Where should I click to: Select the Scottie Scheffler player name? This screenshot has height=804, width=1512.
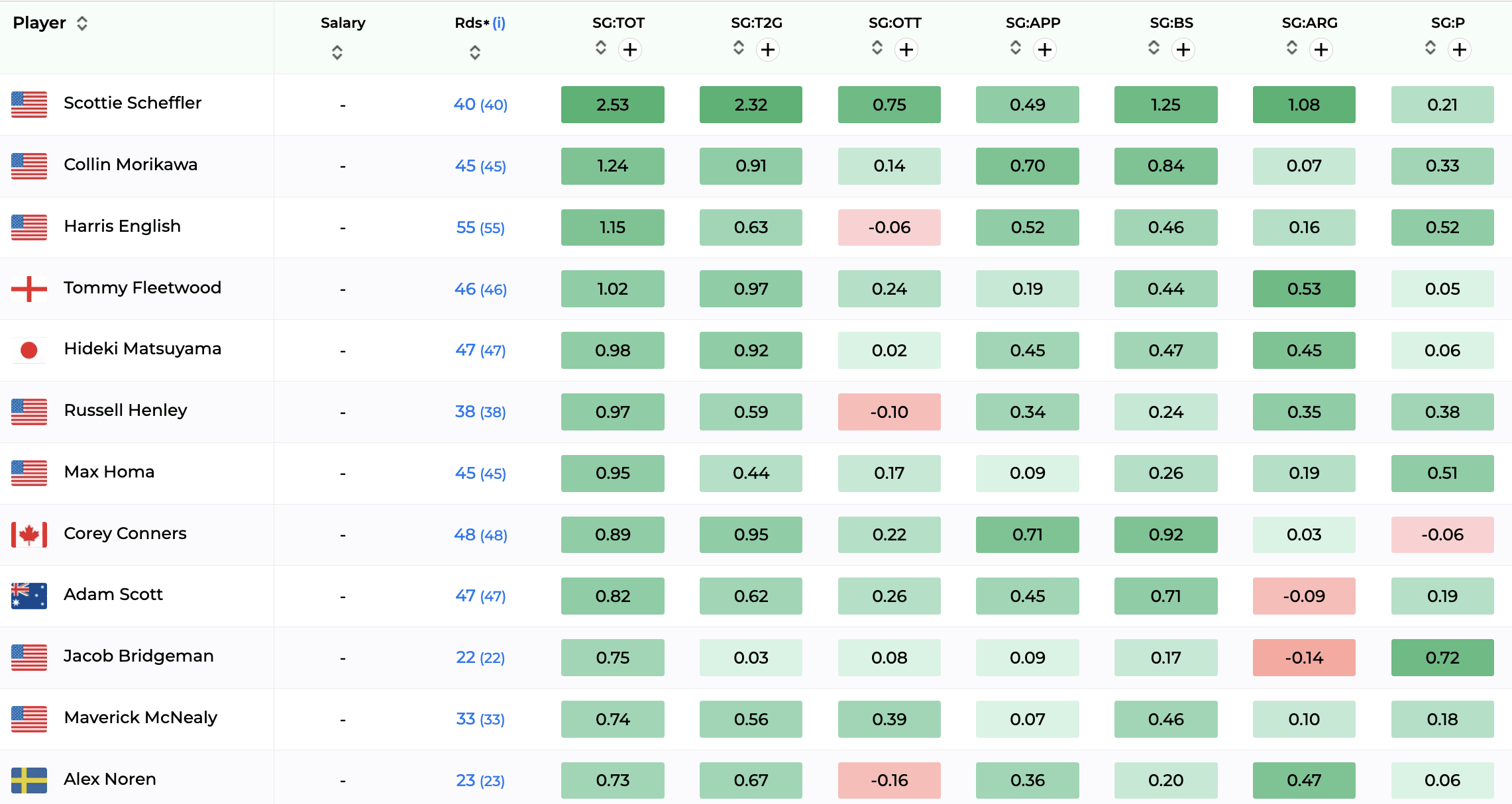coord(133,103)
